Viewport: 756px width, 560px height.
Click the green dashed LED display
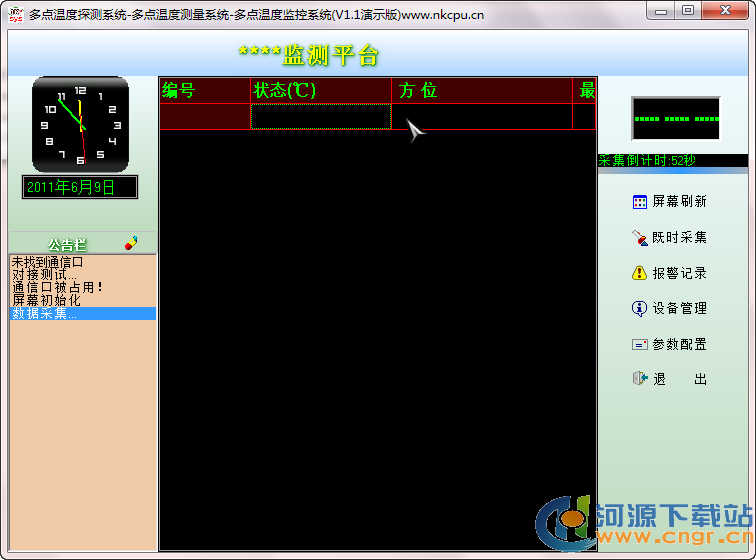point(676,118)
